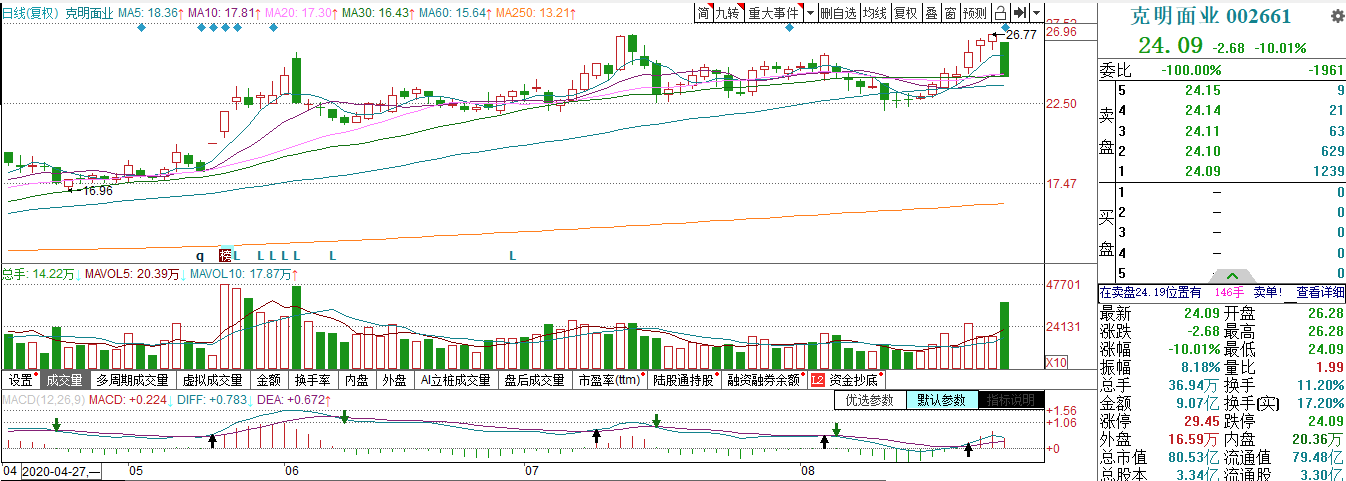Select the 金额 indicator tab
The height and width of the screenshot is (481, 1346).
(x=269, y=380)
